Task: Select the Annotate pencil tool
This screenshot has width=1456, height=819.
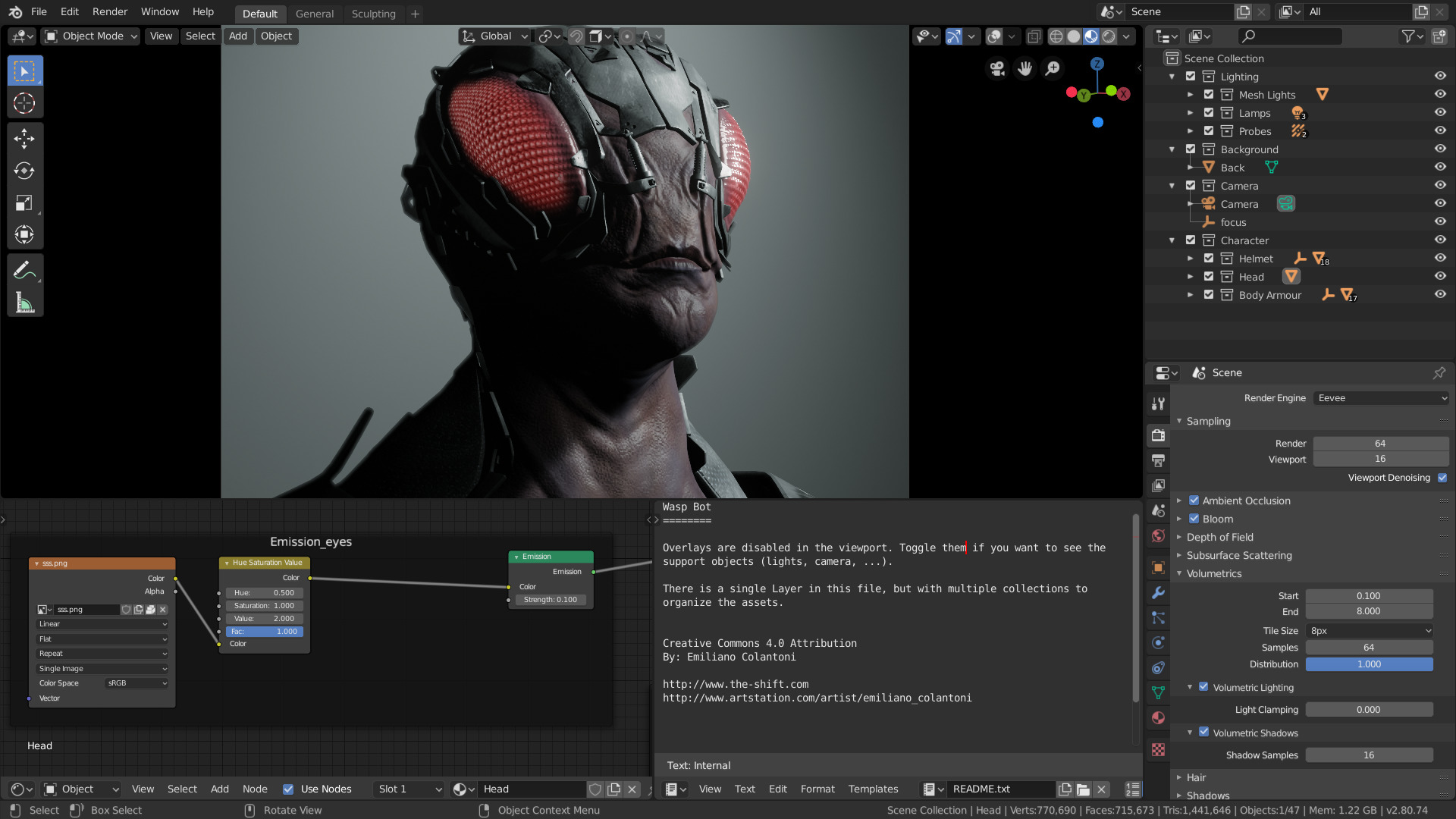Action: coord(24,270)
